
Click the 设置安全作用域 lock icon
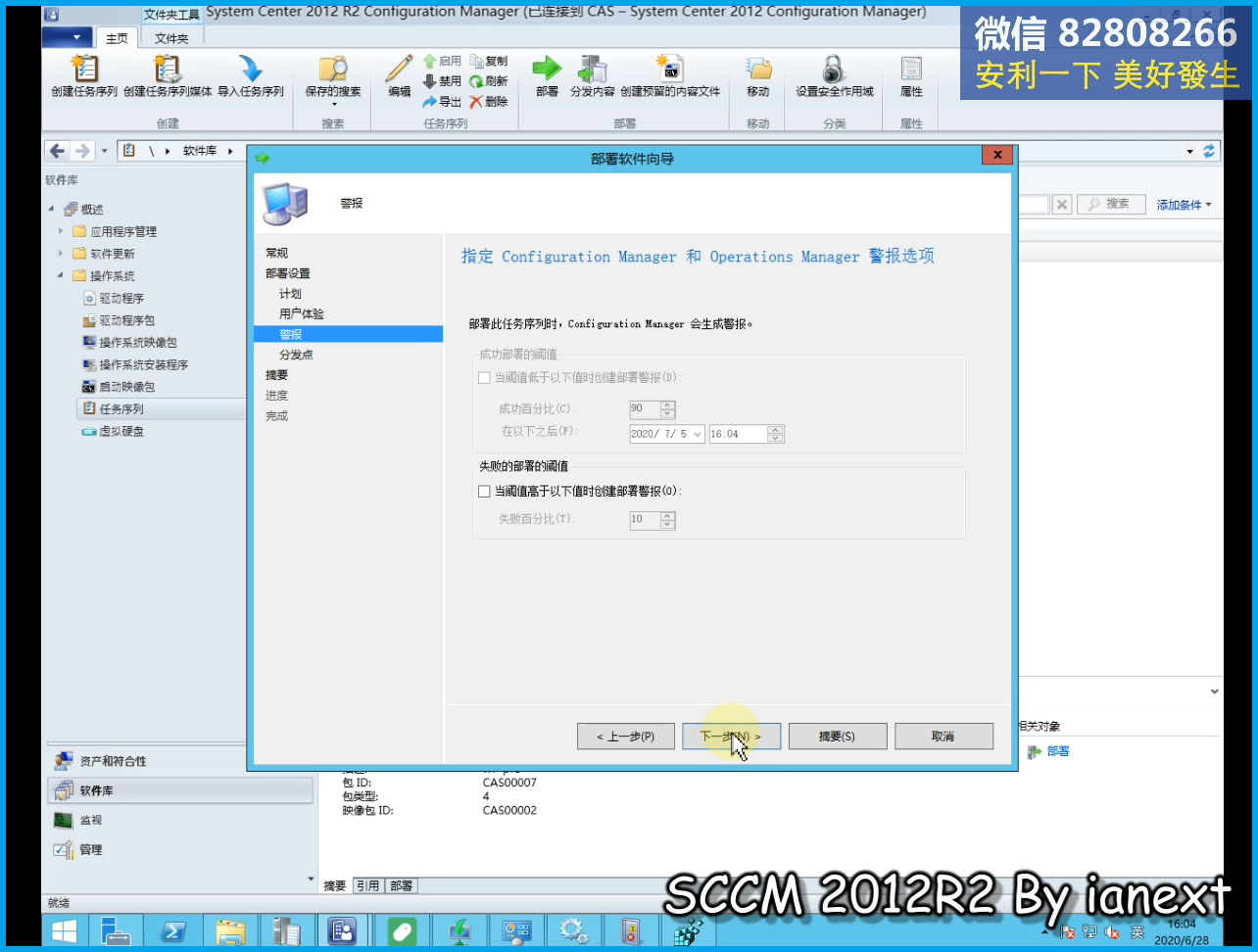tap(834, 69)
